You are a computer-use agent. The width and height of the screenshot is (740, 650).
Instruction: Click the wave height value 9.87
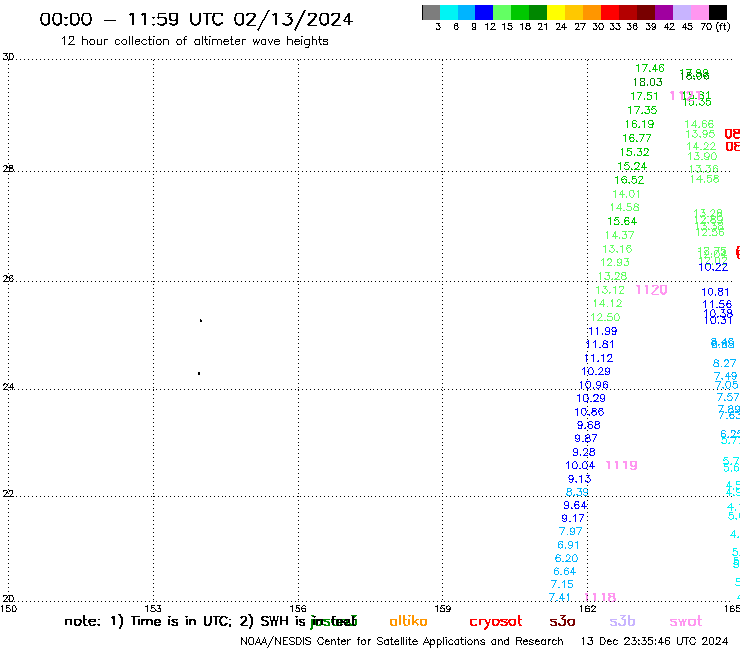point(586,439)
